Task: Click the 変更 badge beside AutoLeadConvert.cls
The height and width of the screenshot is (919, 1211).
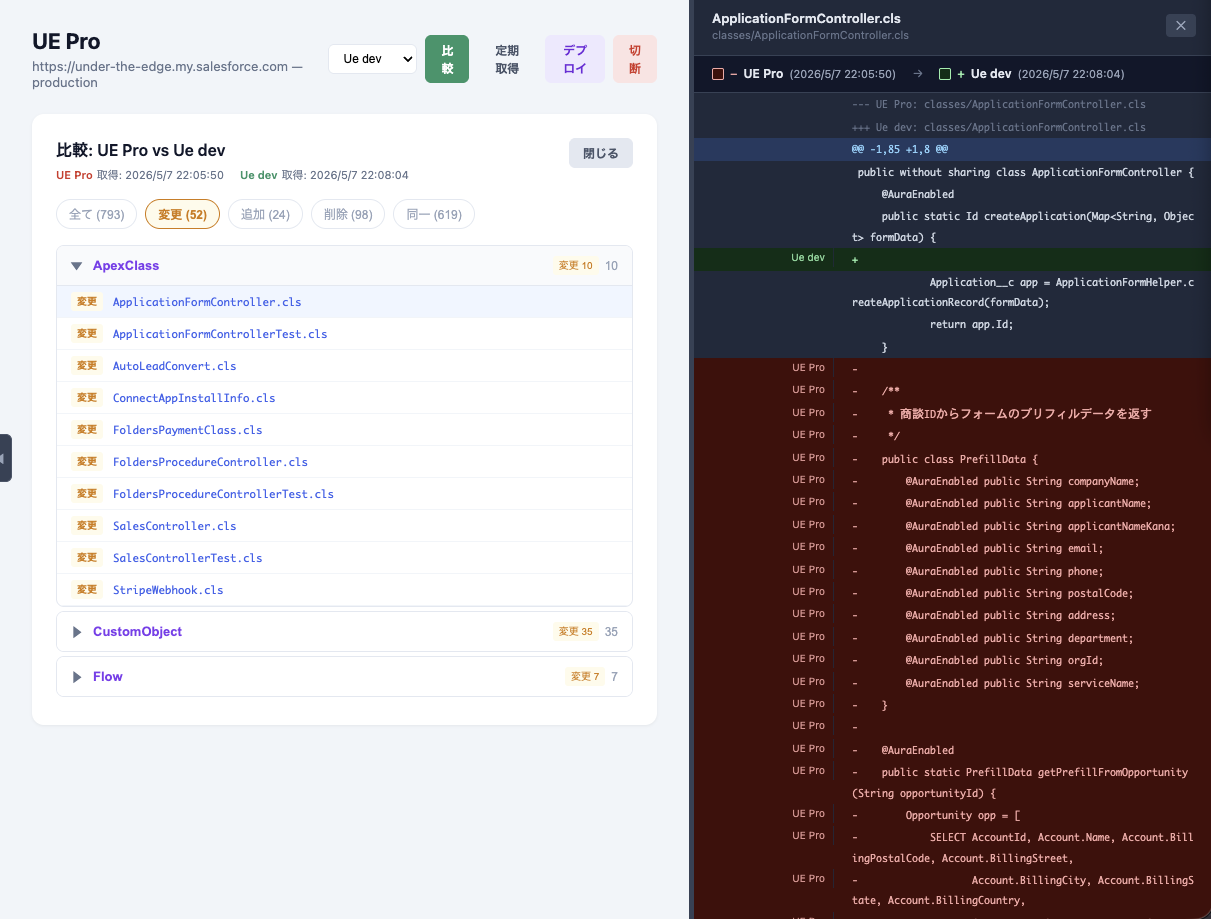Action: [87, 366]
